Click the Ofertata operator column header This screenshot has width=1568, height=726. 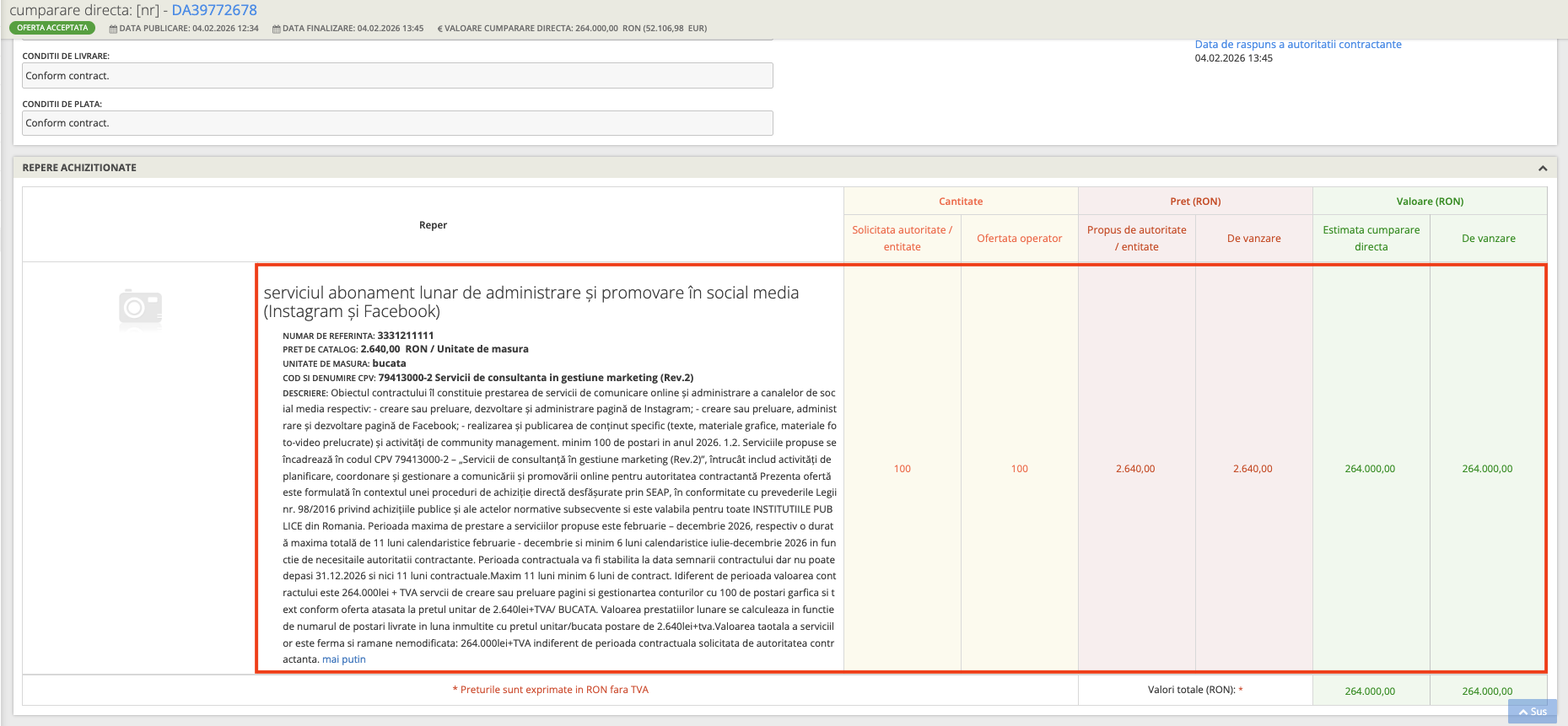coord(1019,239)
